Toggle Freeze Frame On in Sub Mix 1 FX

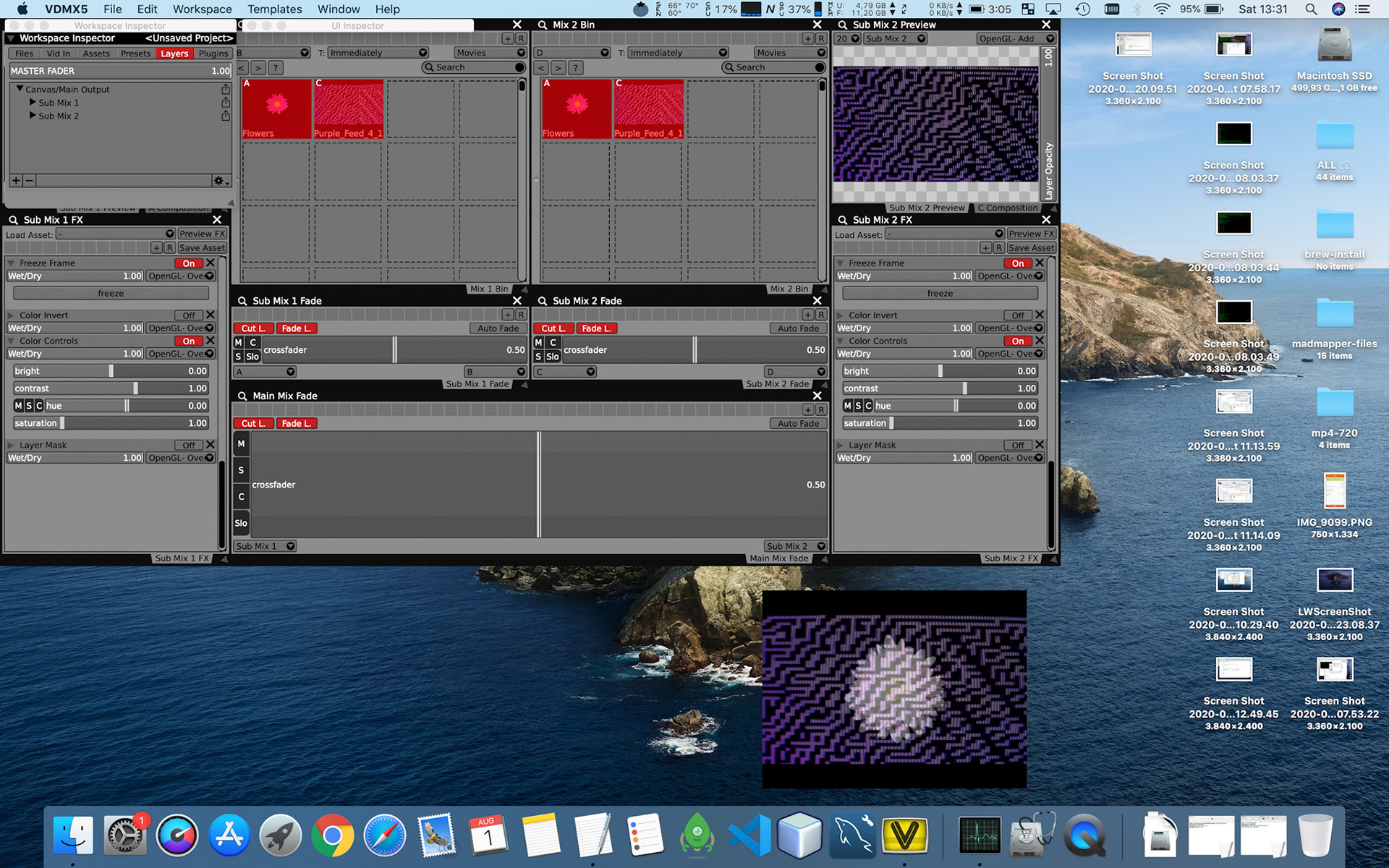(188, 263)
